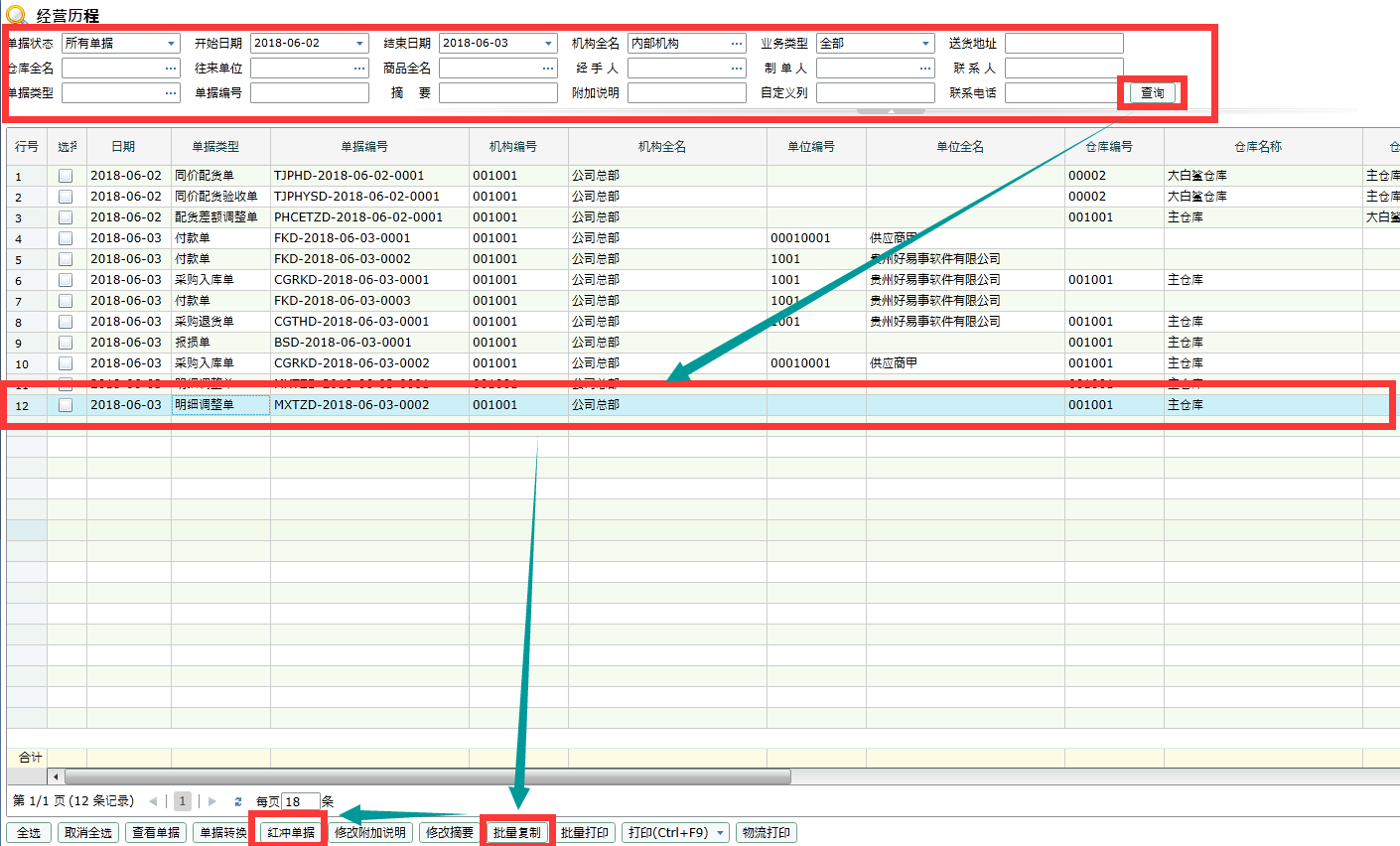Tick the checkbox for row TJPHYSD-2018-06-02-0001

pos(66,197)
